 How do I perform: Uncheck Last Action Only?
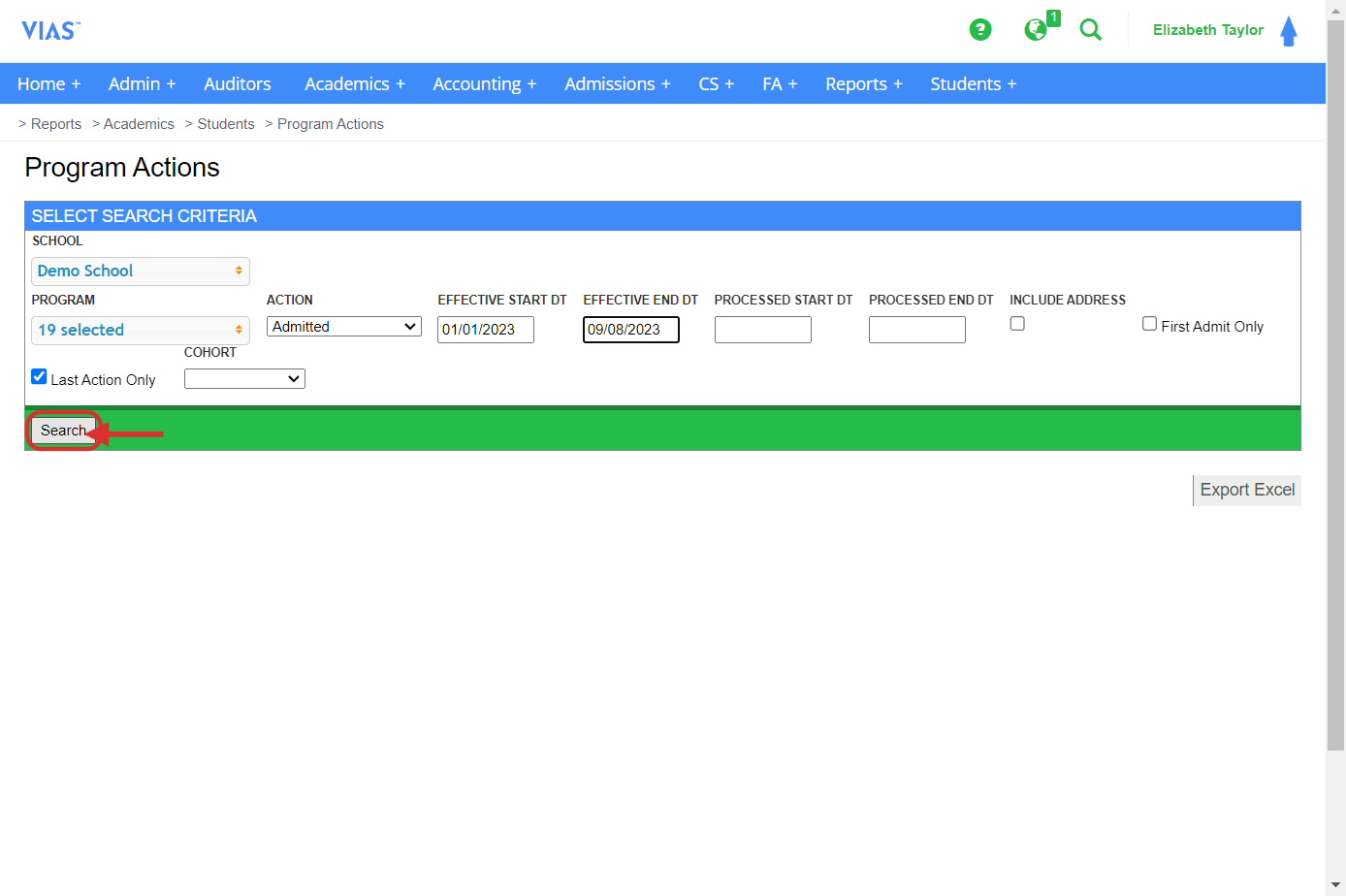point(38,376)
